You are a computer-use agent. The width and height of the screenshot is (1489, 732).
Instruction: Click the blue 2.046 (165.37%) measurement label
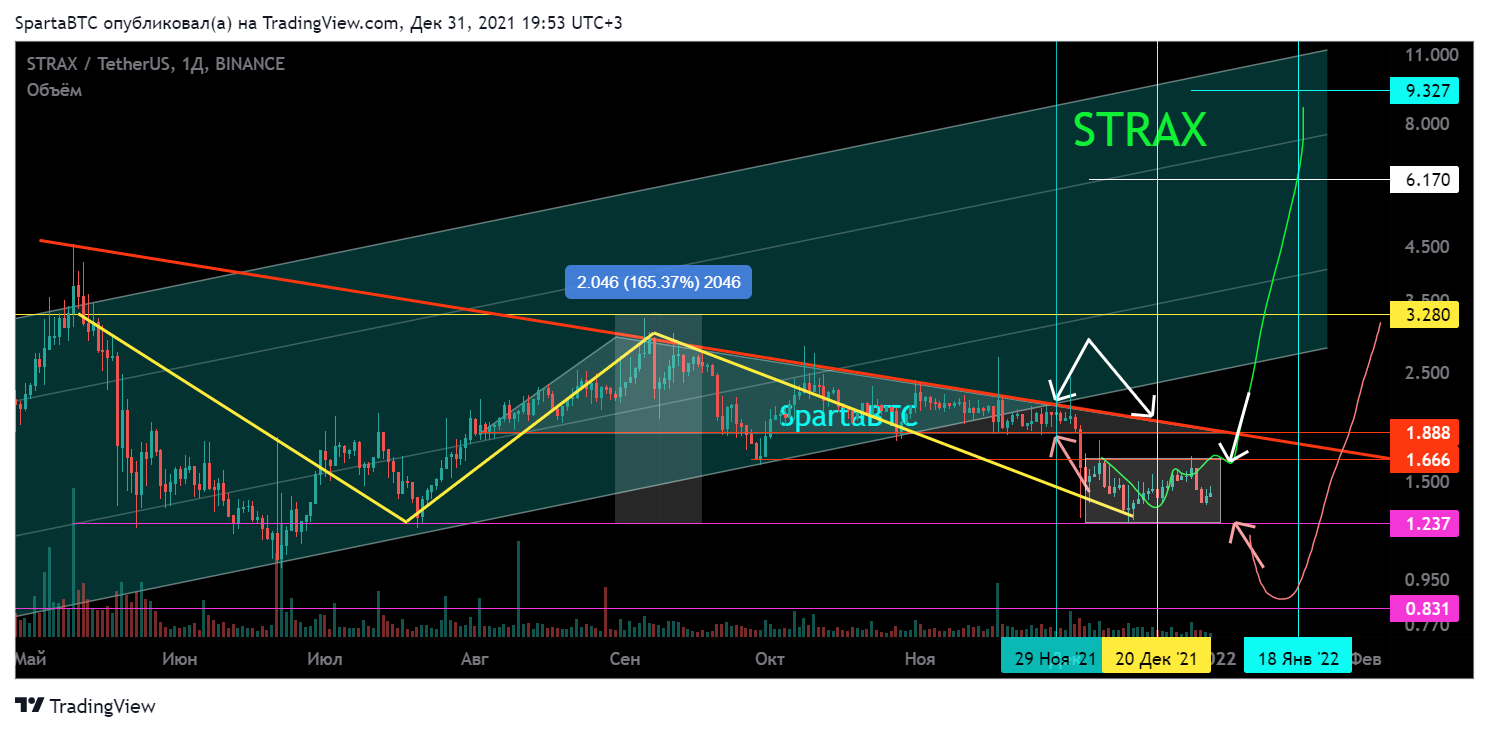tap(658, 282)
